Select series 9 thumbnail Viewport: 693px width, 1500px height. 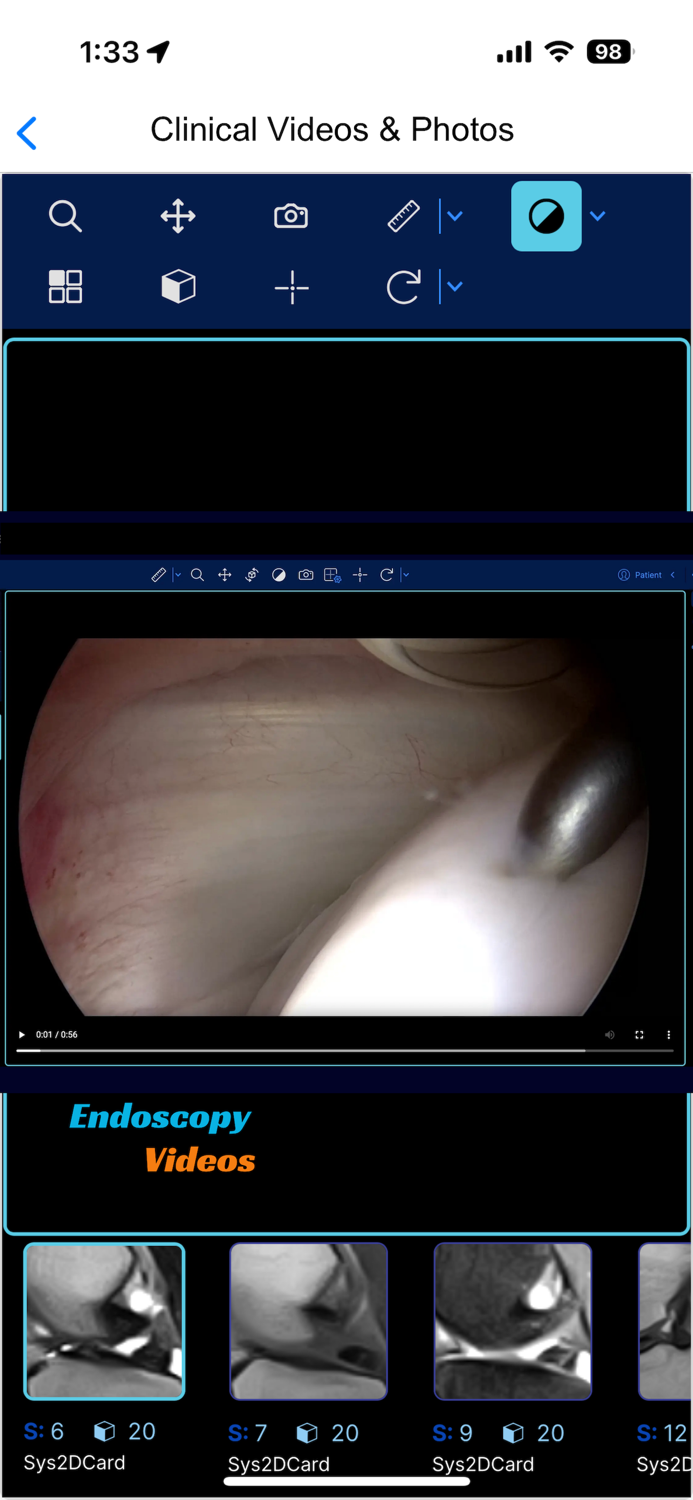(x=513, y=1321)
